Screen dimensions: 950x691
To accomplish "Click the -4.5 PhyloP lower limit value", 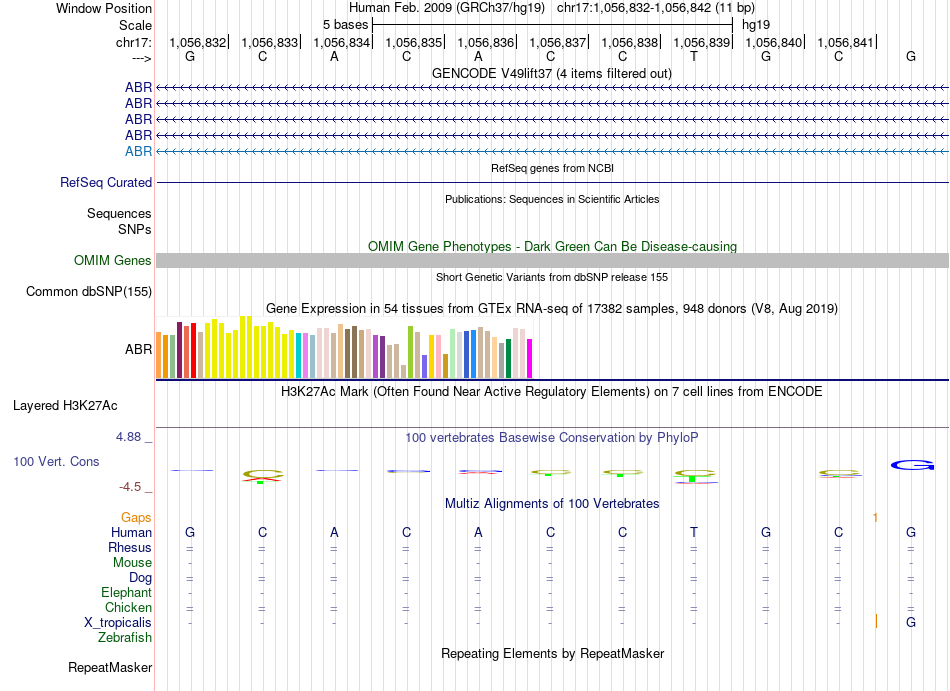I will click(x=130, y=487).
